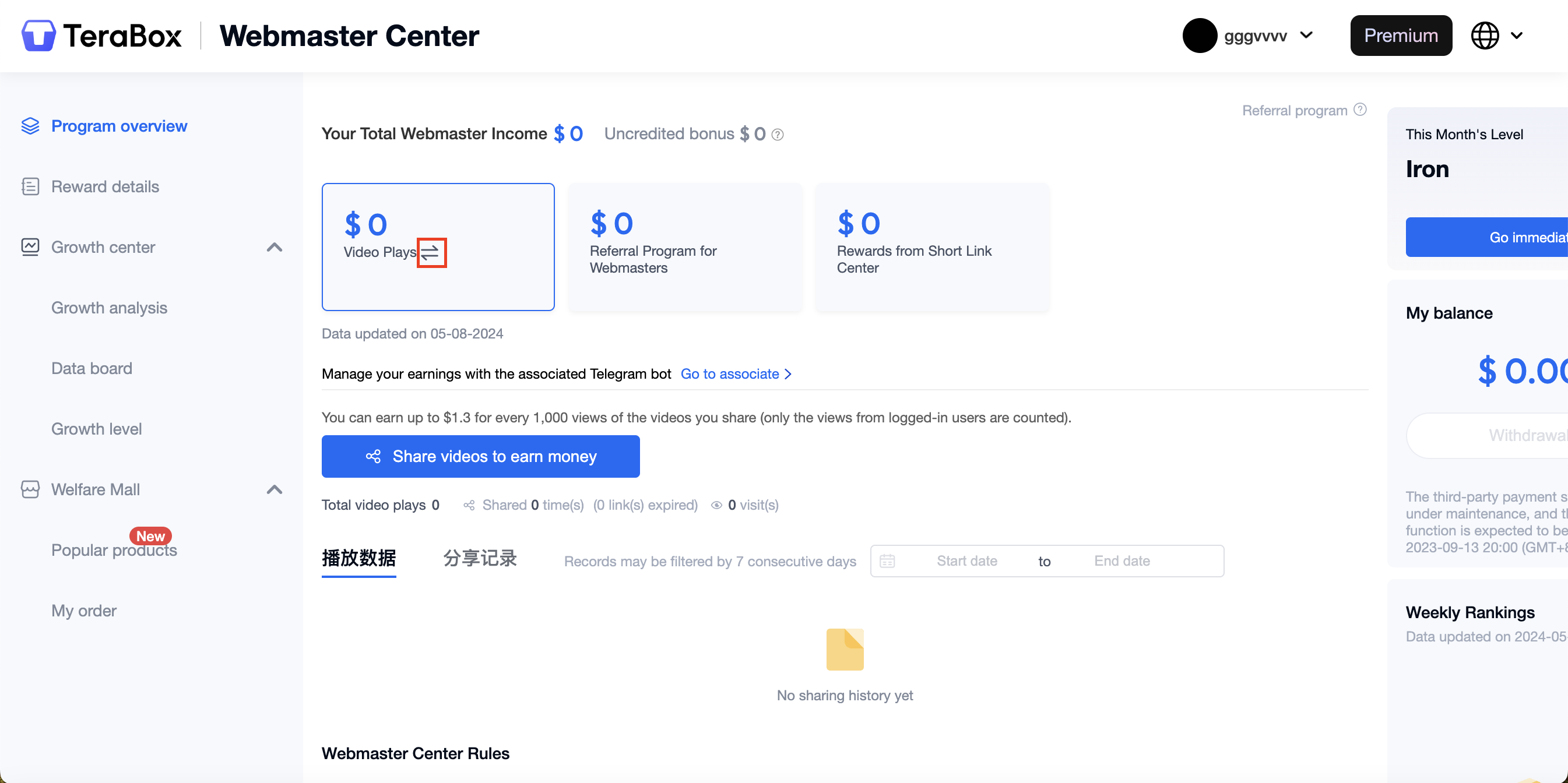Image resolution: width=1568 pixels, height=783 pixels.
Task: Click the Welfare Mall store icon
Action: pyautogui.click(x=30, y=489)
